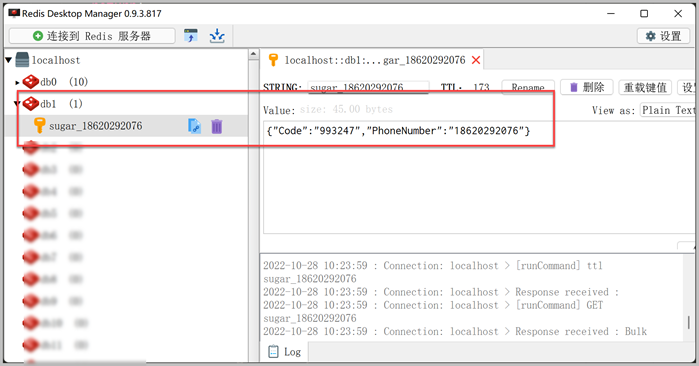The height and width of the screenshot is (366, 699).
Task: Click the TTL value 173
Action: tap(481, 87)
